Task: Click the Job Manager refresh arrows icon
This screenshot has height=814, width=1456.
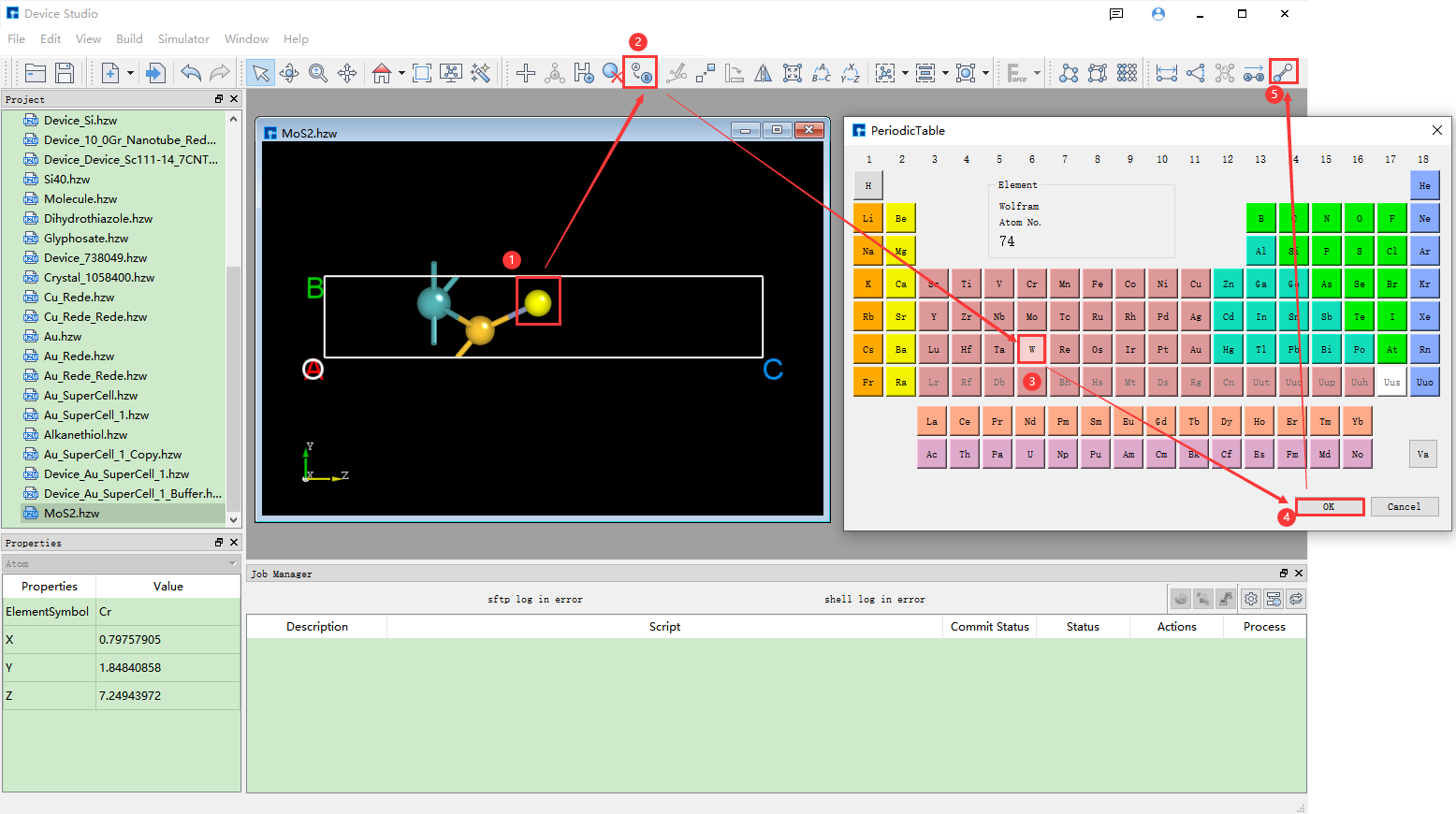Action: (1296, 599)
